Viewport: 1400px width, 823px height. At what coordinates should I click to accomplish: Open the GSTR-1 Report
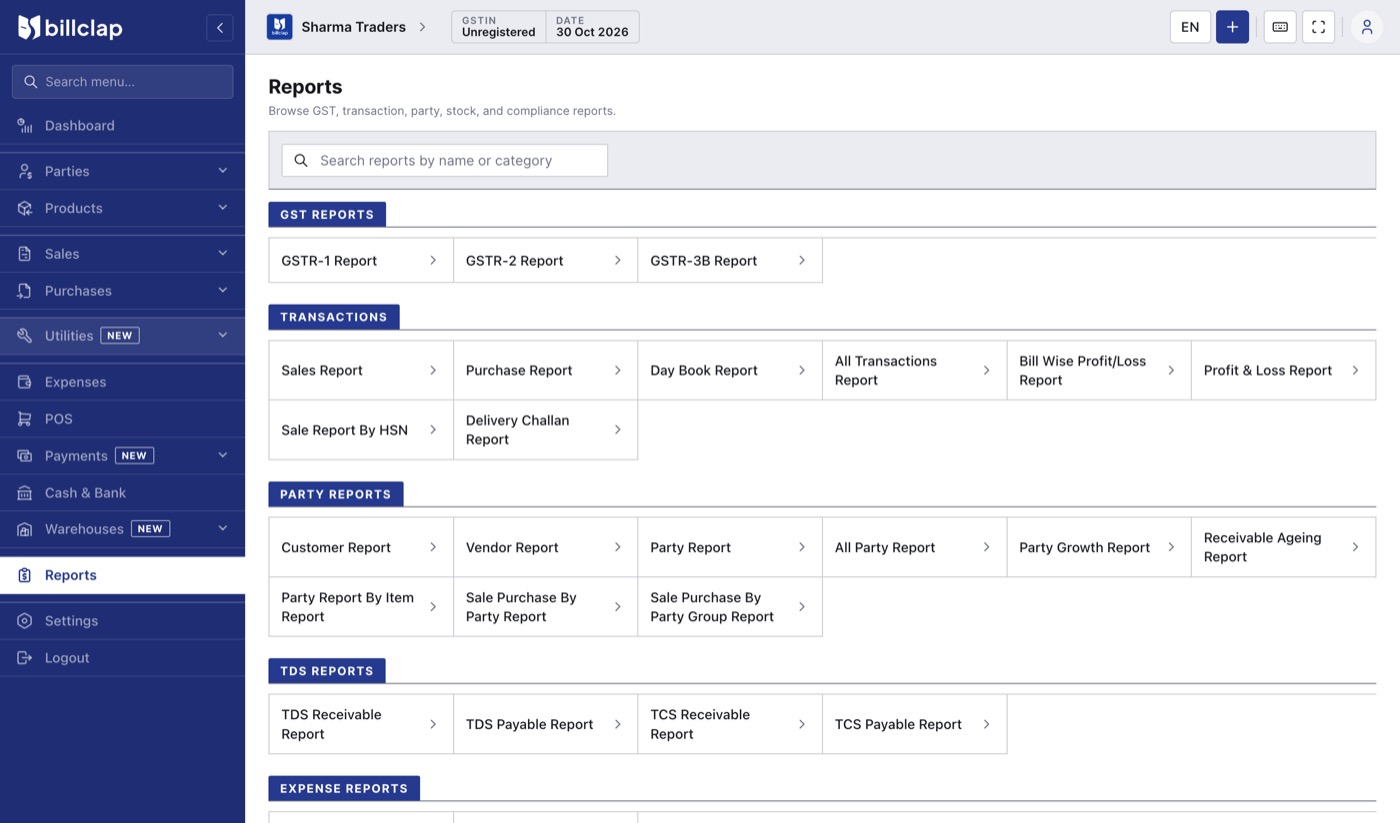361,260
